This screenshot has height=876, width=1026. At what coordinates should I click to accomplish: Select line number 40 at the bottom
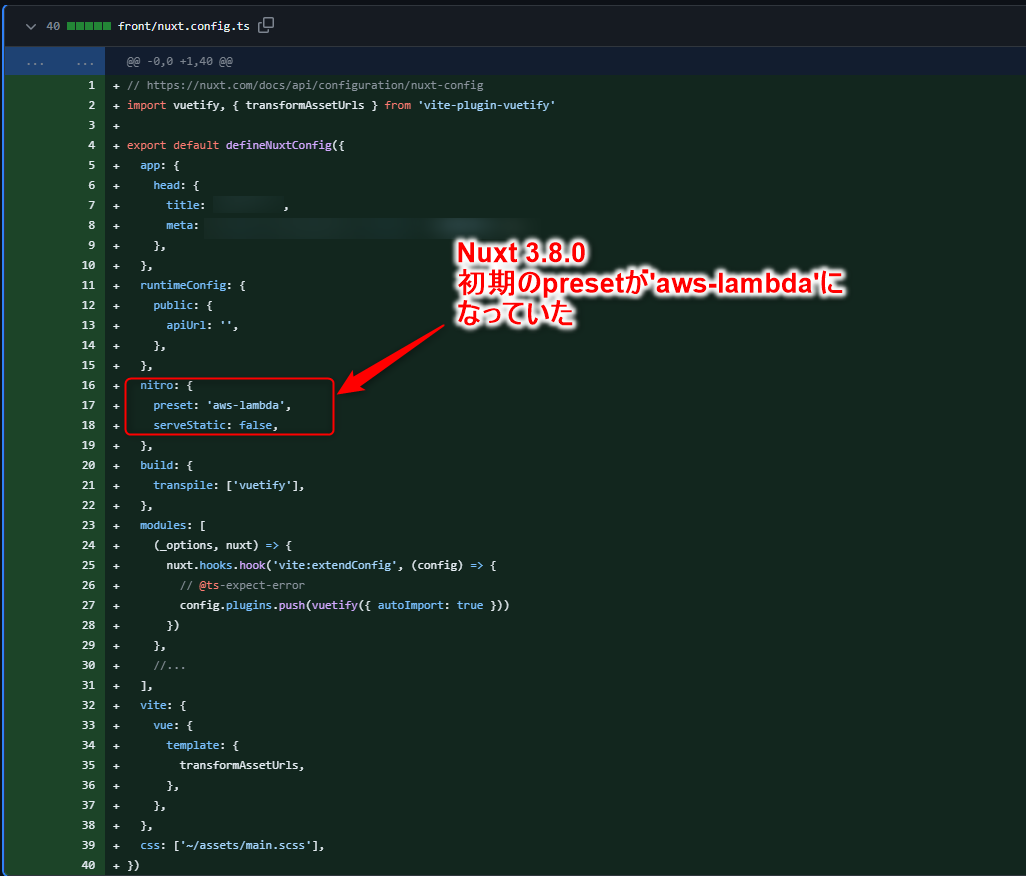88,865
